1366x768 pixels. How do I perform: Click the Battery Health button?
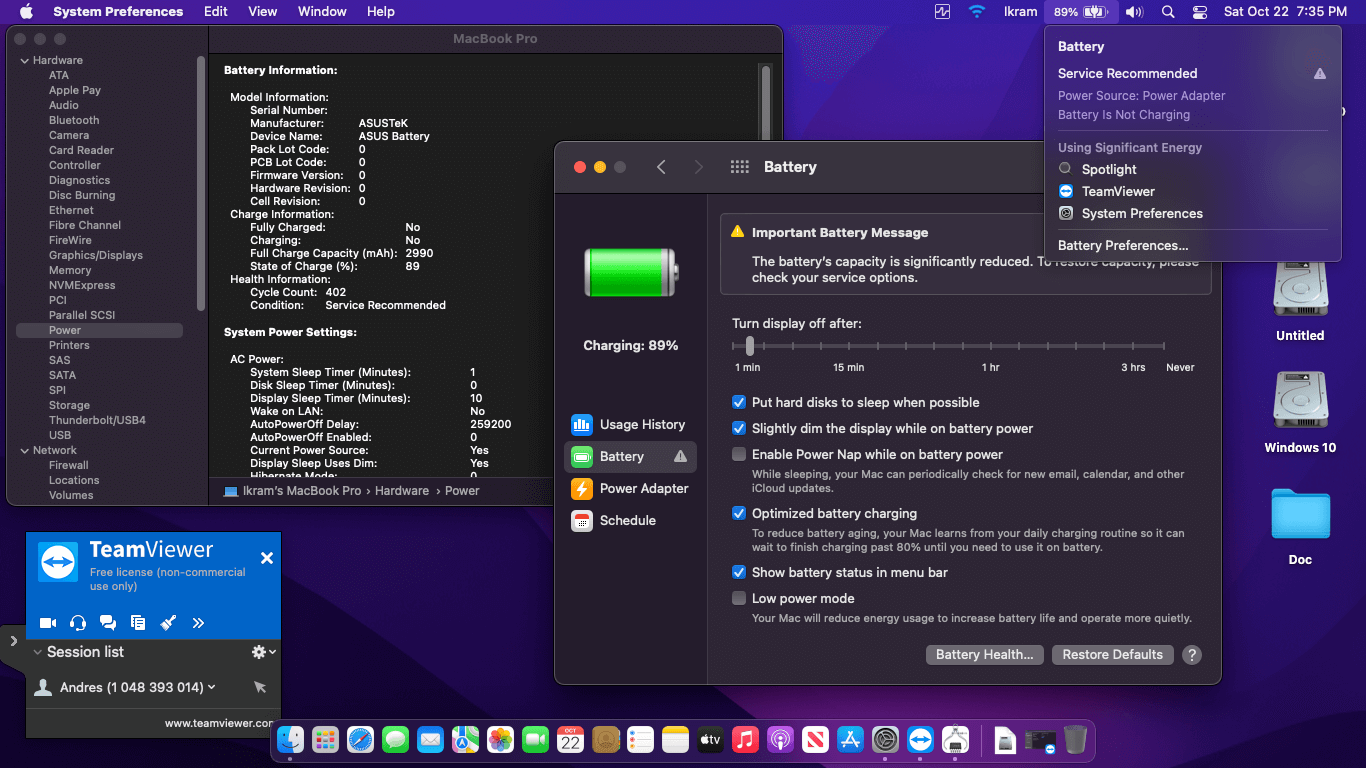[x=984, y=654]
